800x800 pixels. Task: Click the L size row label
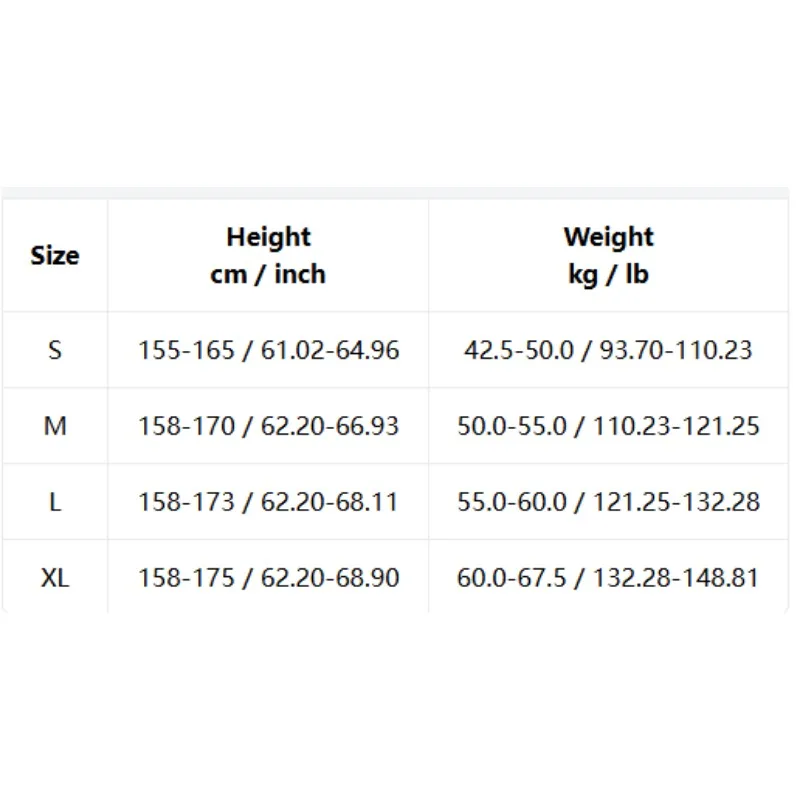point(55,502)
